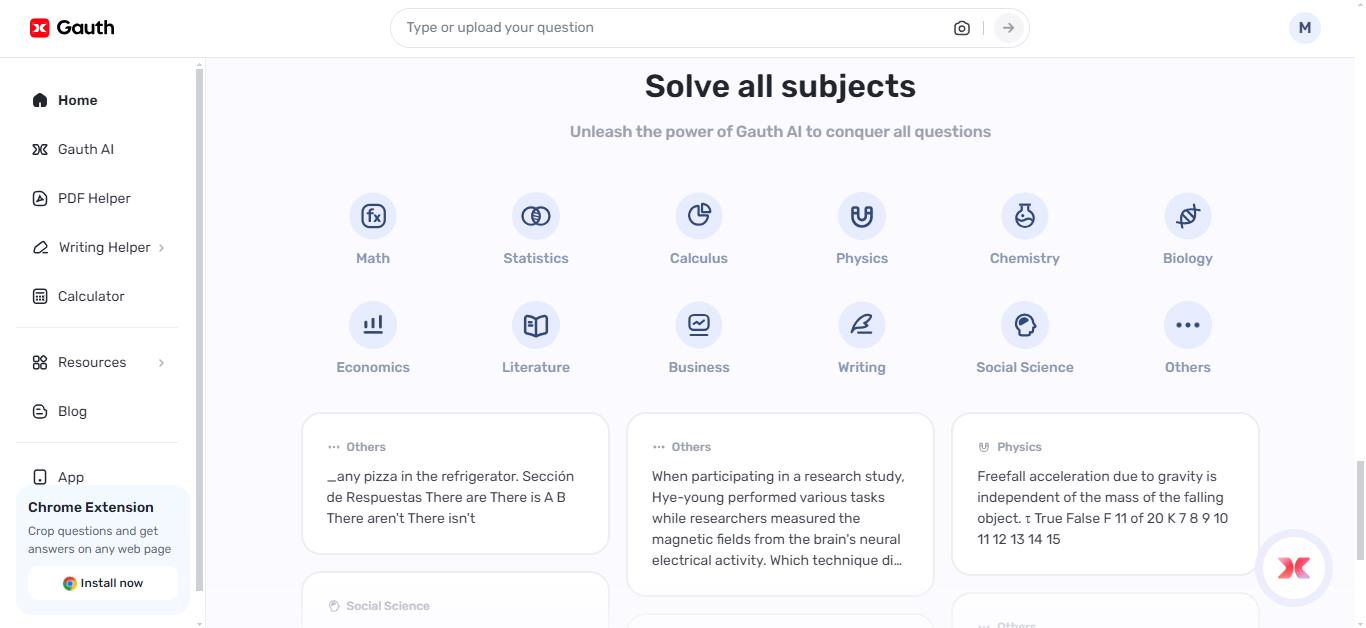This screenshot has width=1366, height=628.
Task: Select the Business subject icon
Action: tap(698, 324)
